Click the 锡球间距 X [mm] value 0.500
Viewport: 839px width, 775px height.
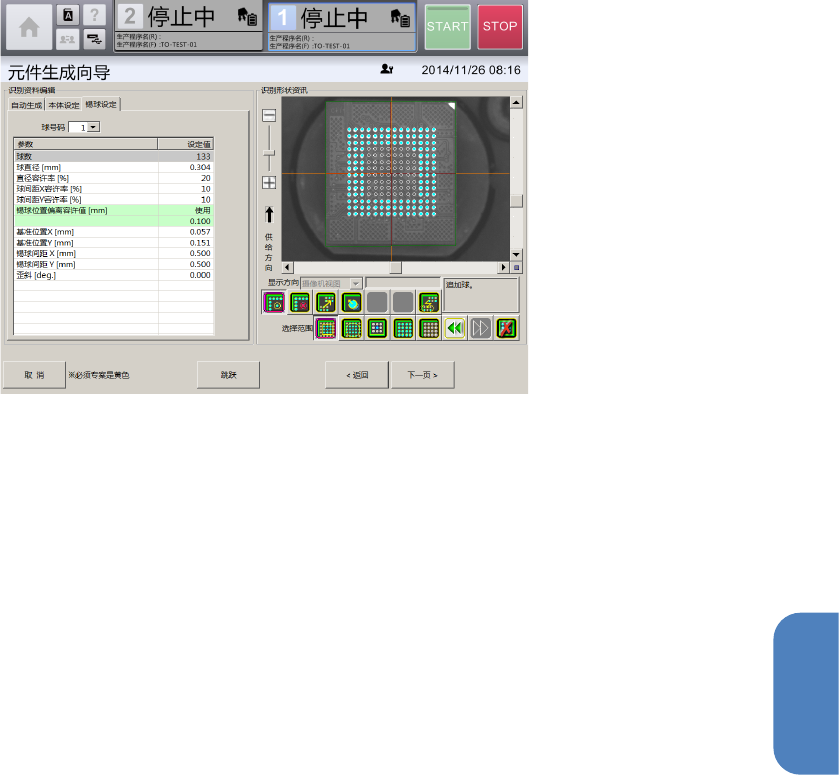(186, 253)
